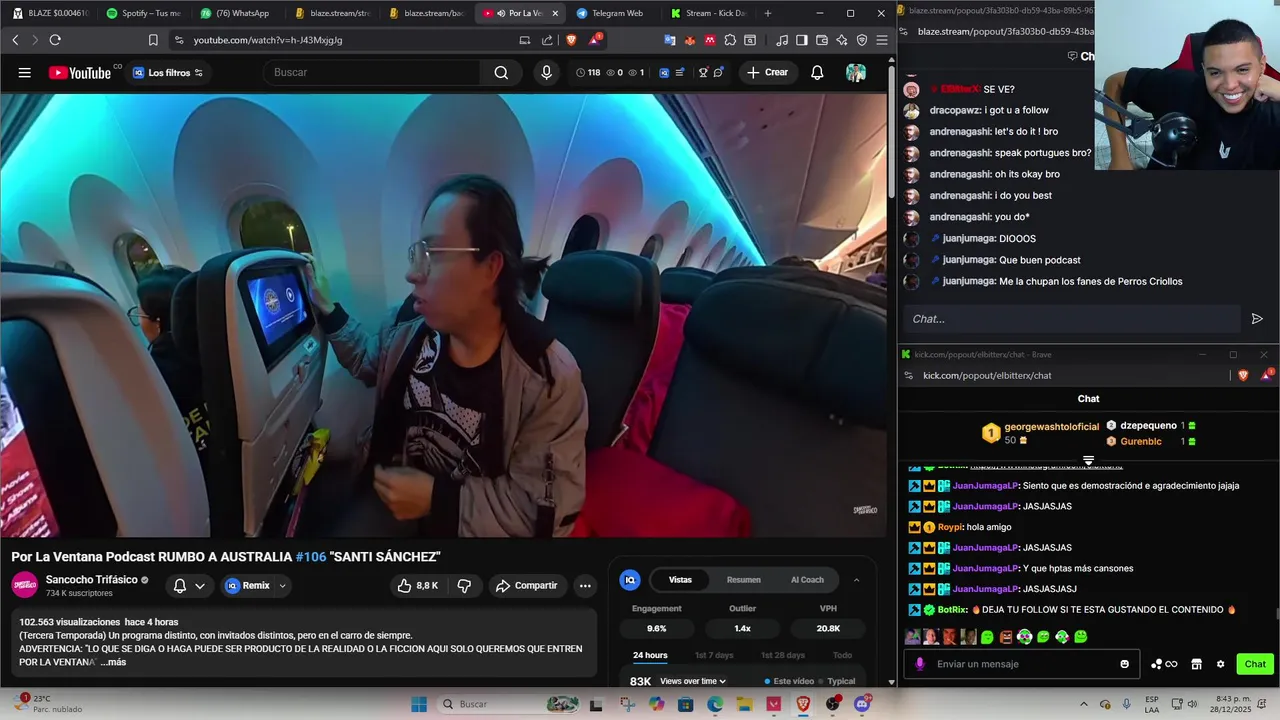Like the video showing 8,8 K
The height and width of the screenshot is (720, 1280).
coord(418,586)
